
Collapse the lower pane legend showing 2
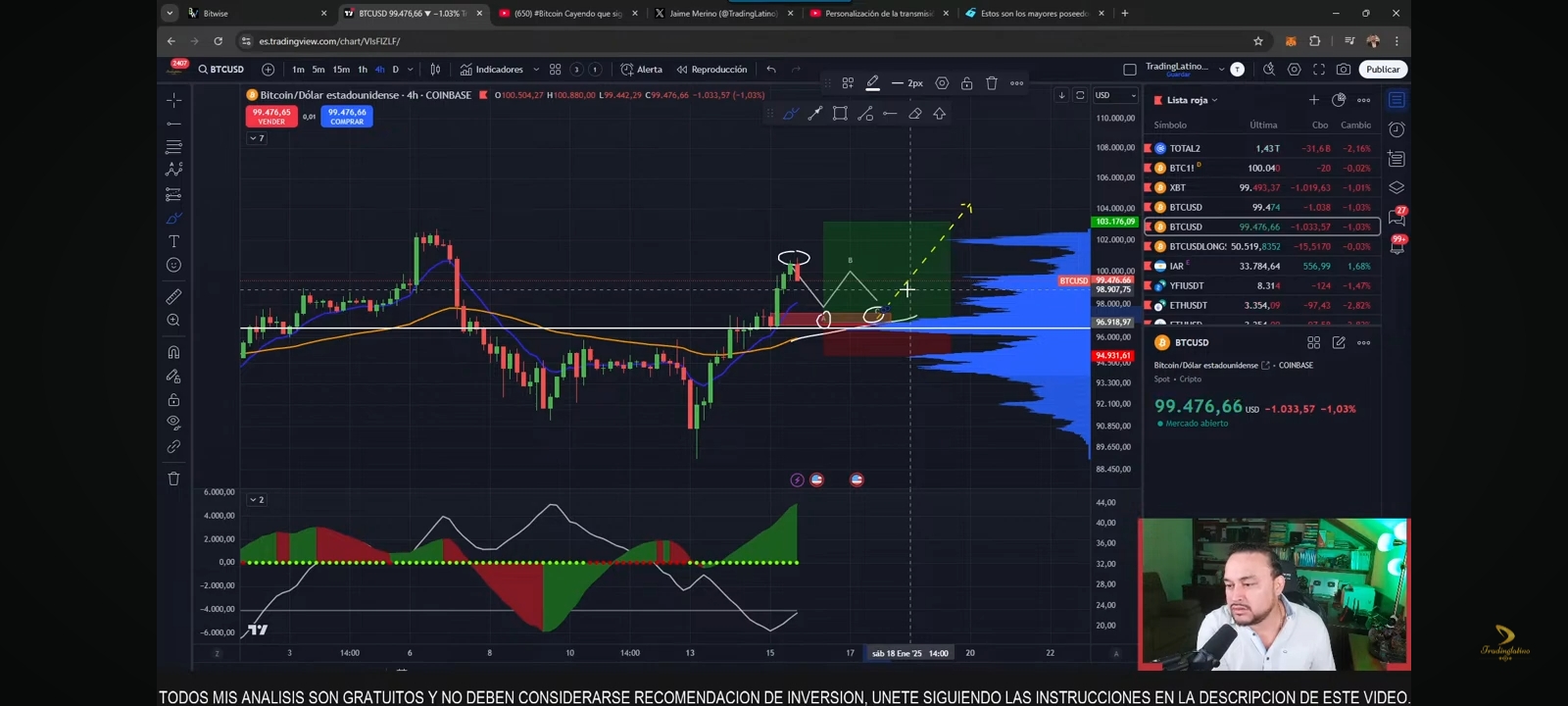257,500
